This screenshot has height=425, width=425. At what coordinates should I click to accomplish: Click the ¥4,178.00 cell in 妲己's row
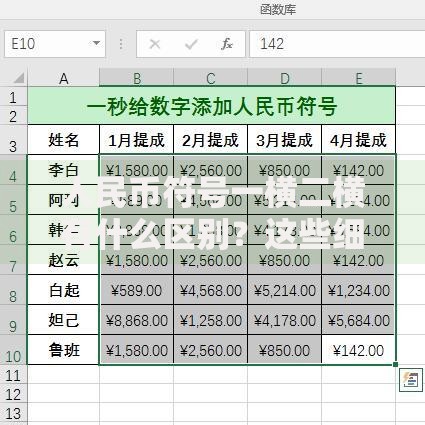[x=285, y=320]
